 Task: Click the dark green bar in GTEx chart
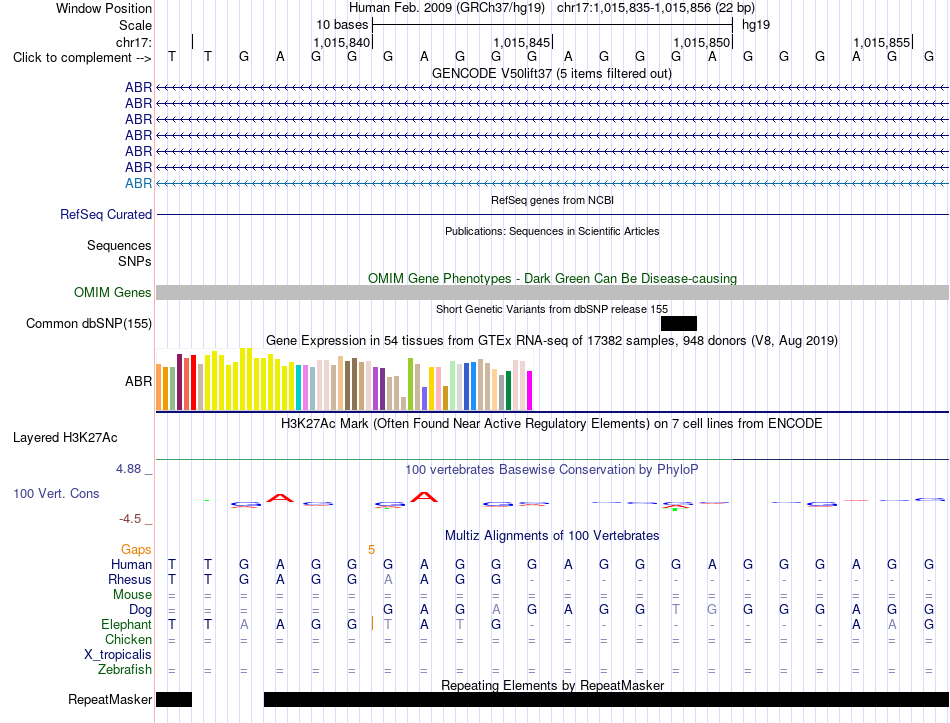tap(509, 390)
